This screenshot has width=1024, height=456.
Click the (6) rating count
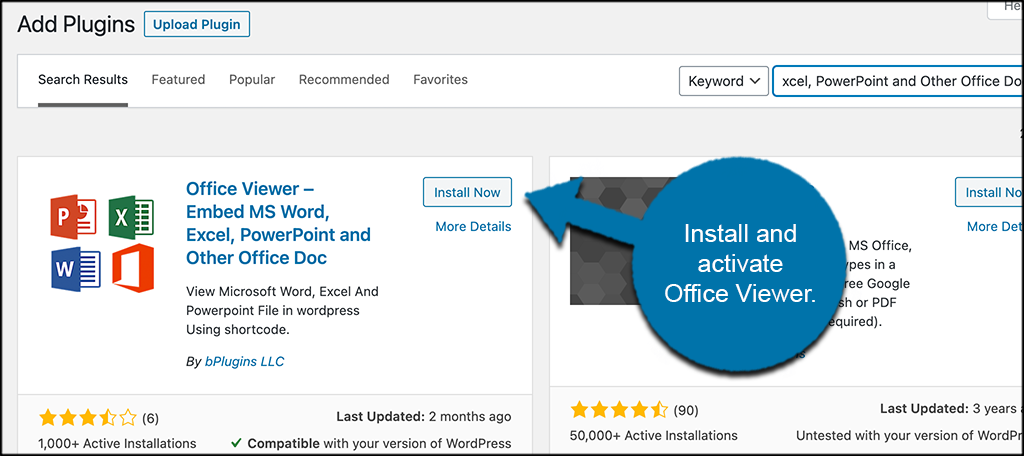coord(150,418)
